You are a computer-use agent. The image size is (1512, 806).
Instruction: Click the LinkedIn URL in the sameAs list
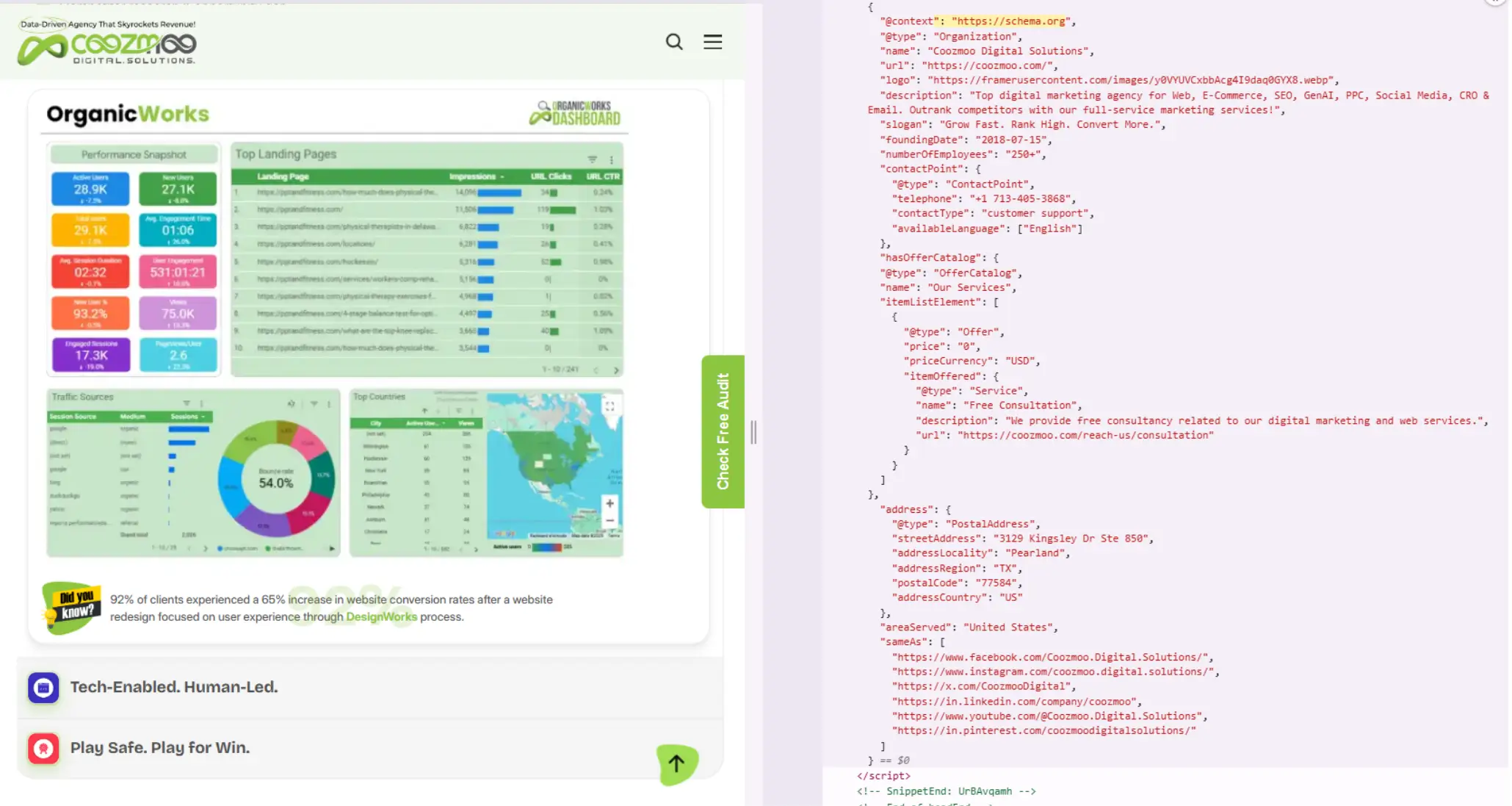point(1014,702)
